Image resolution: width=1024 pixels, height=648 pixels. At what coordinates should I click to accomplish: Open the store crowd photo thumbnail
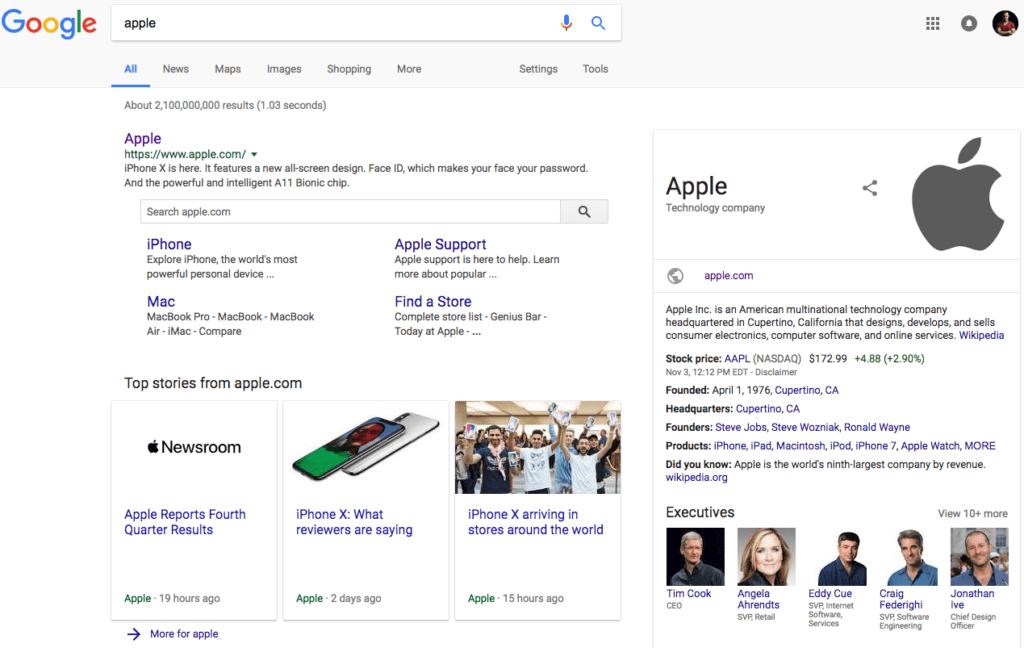537,447
